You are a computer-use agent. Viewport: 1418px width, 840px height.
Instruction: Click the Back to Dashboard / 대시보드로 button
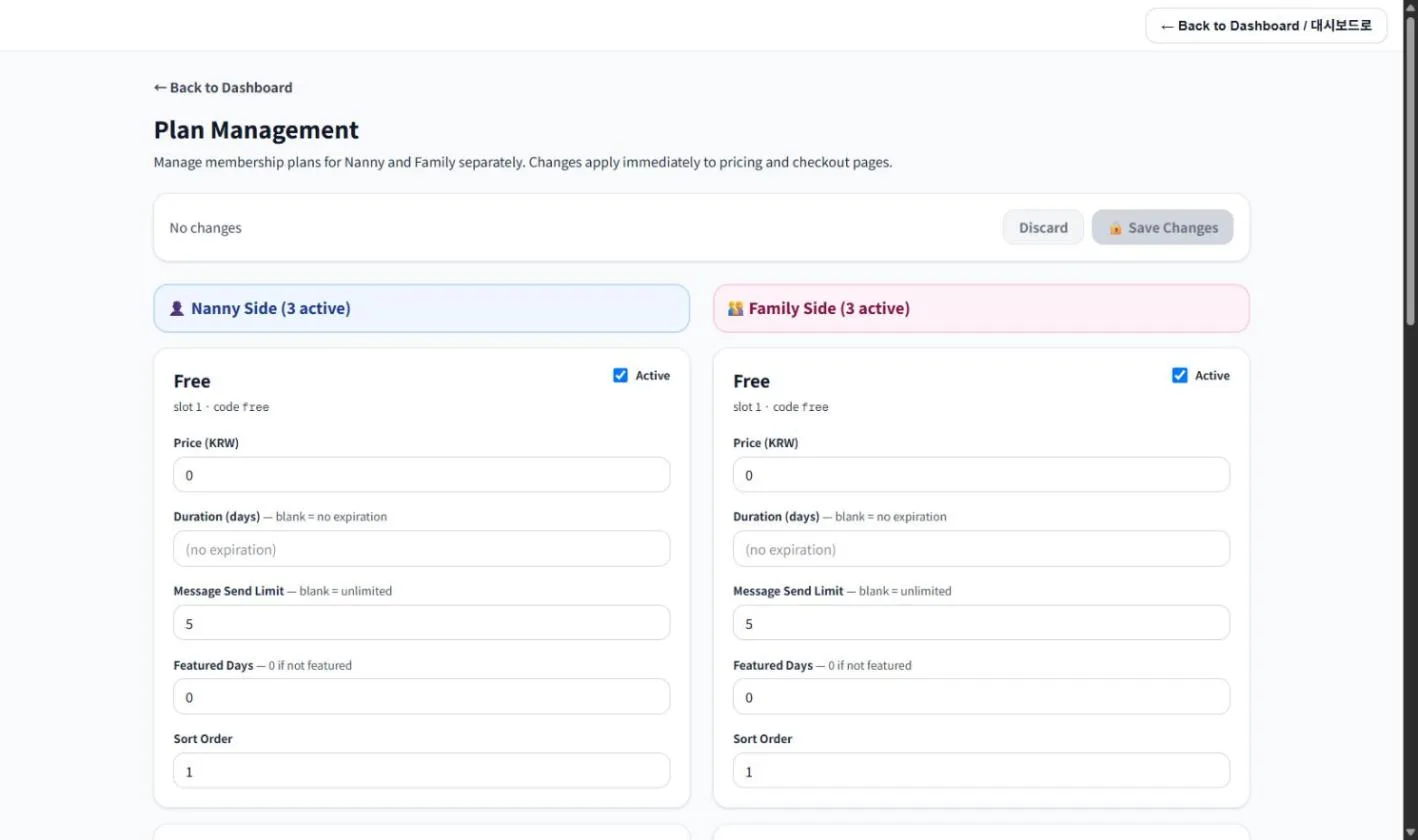[1266, 26]
